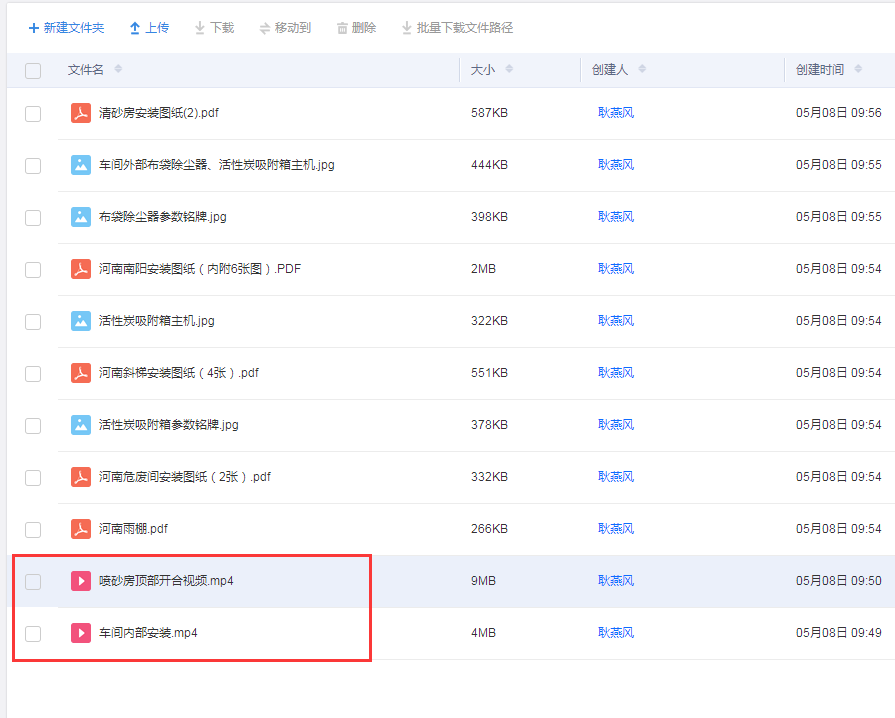Click the image icon of 车间外部布袋除尘器 jpg

(x=80, y=165)
